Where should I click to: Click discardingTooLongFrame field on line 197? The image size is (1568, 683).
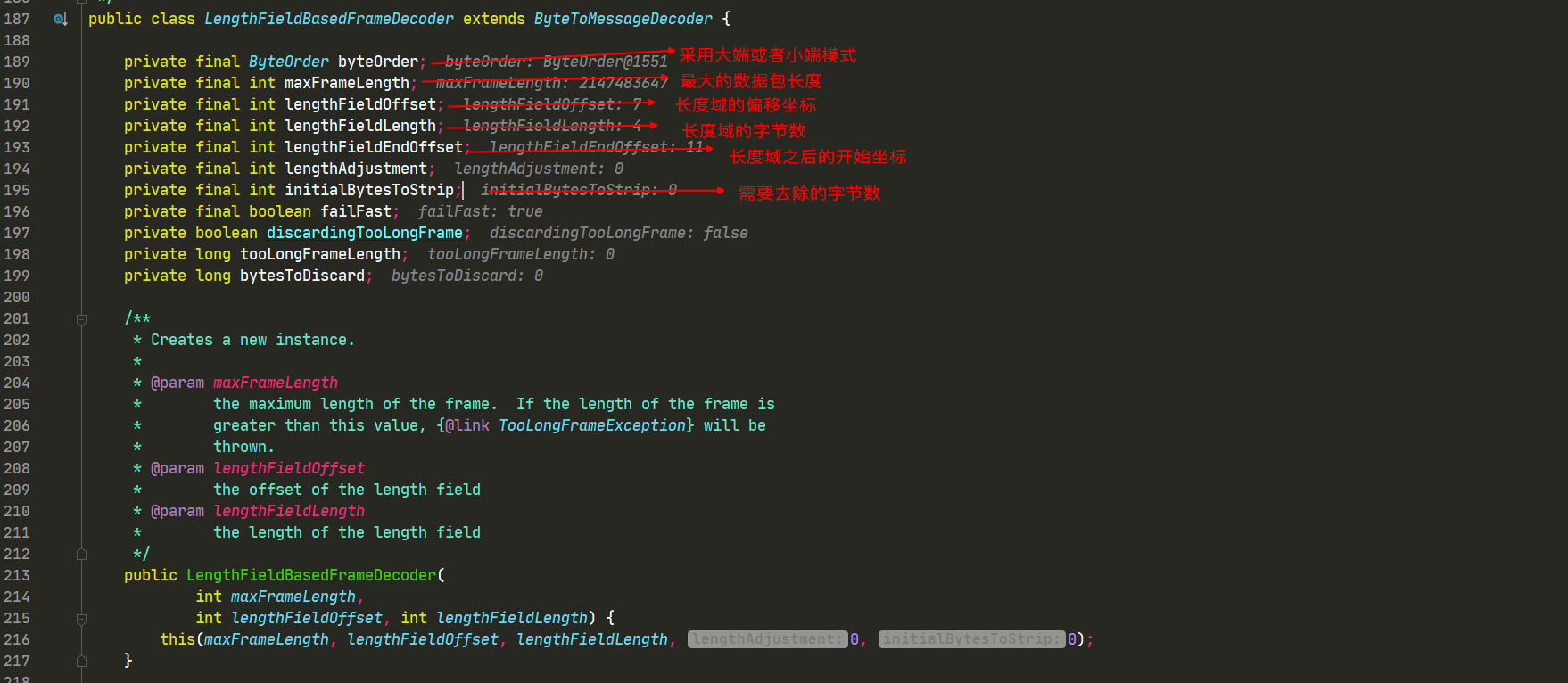(x=365, y=233)
